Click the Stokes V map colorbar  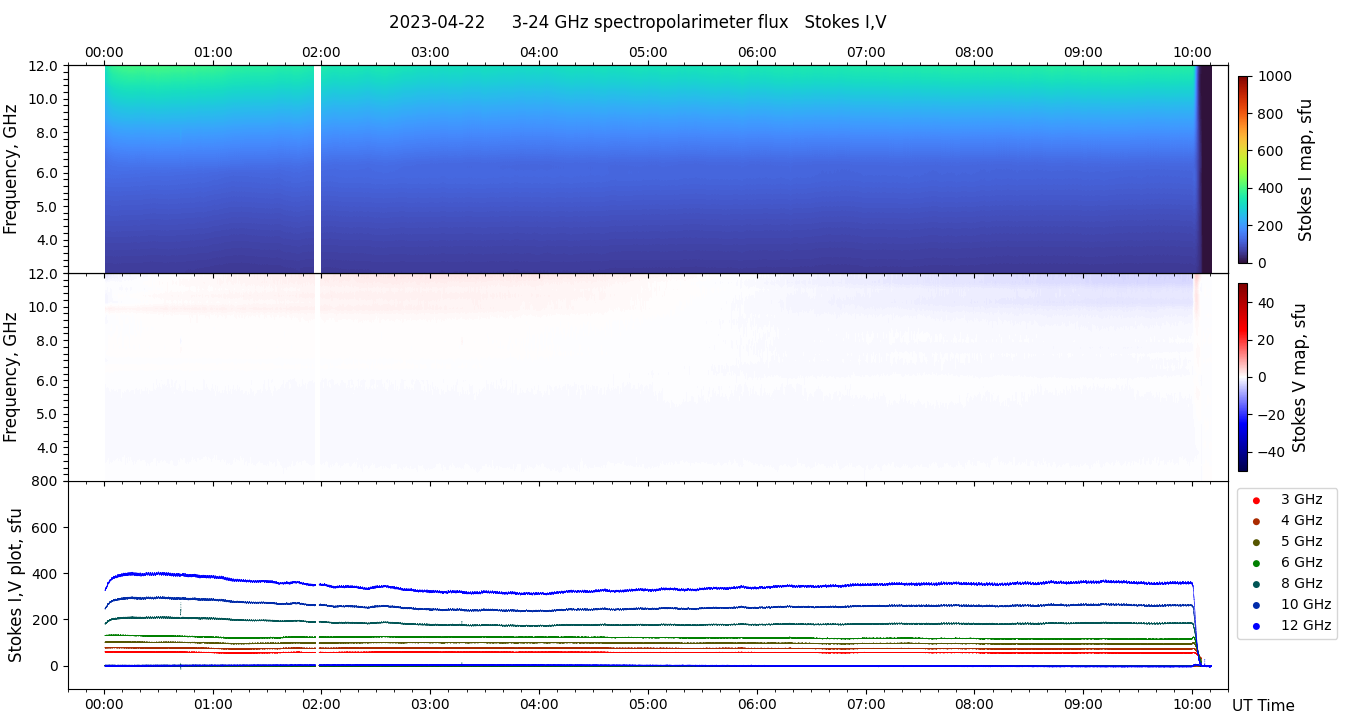tap(1243, 377)
